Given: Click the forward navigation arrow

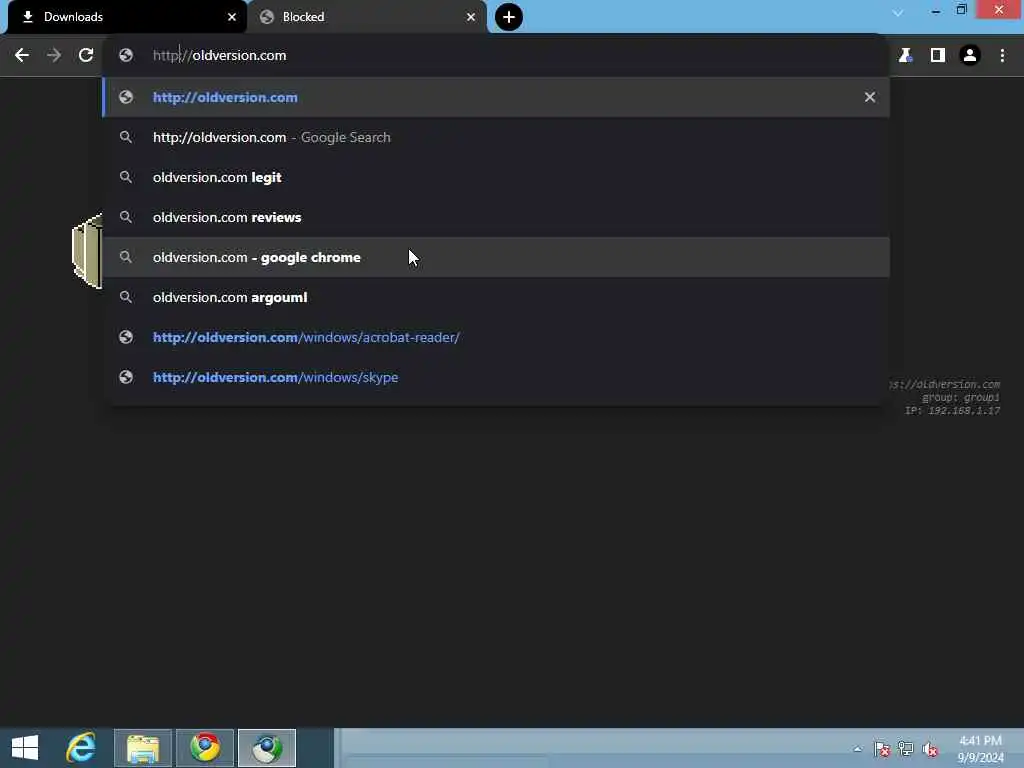Looking at the screenshot, I should point(54,56).
